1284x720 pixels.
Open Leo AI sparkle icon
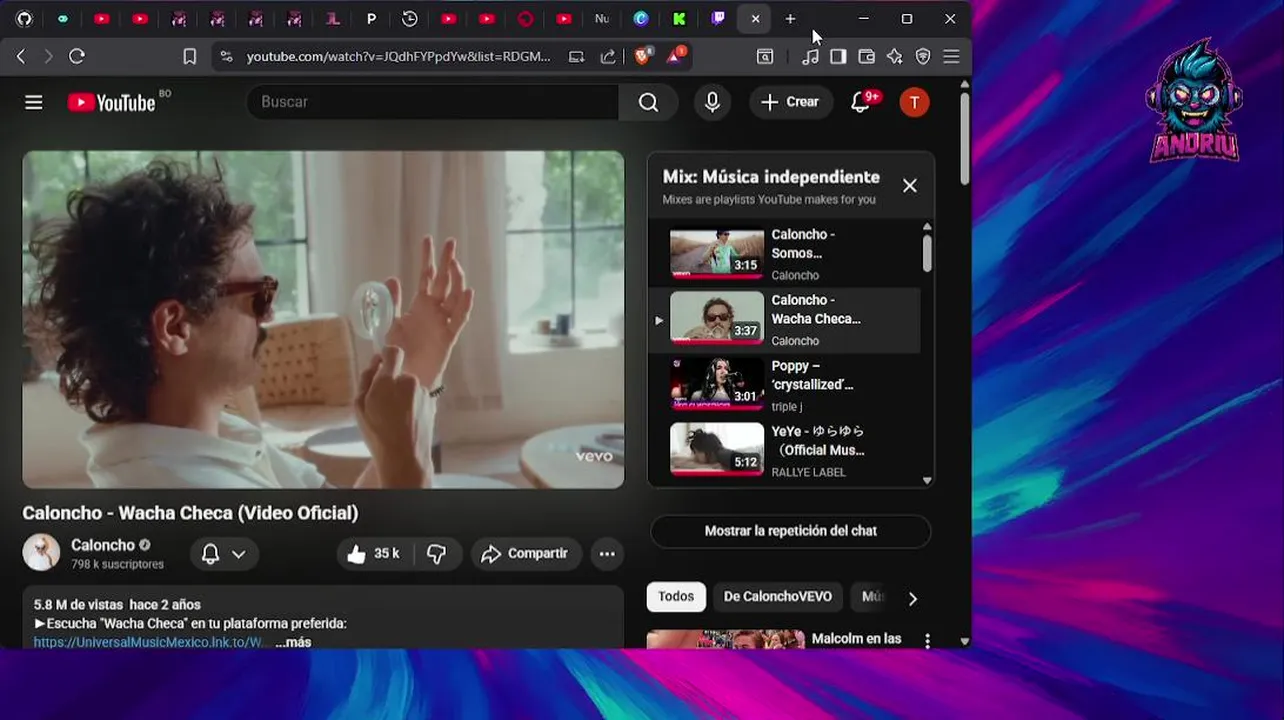895,56
